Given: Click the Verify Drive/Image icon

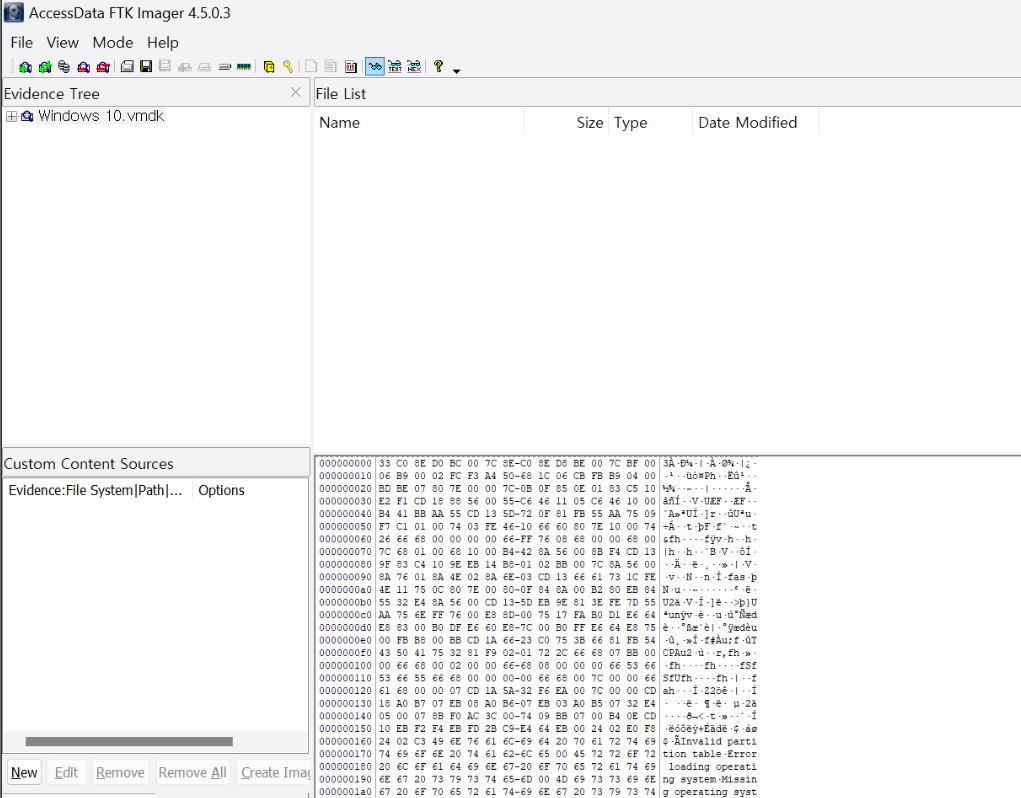Looking at the screenshot, I should tap(225, 66).
